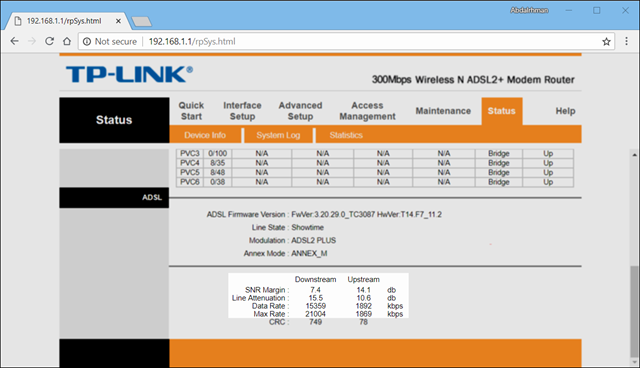The image size is (640, 368).
Task: Click the PVC6 row label
Action: 190,182
